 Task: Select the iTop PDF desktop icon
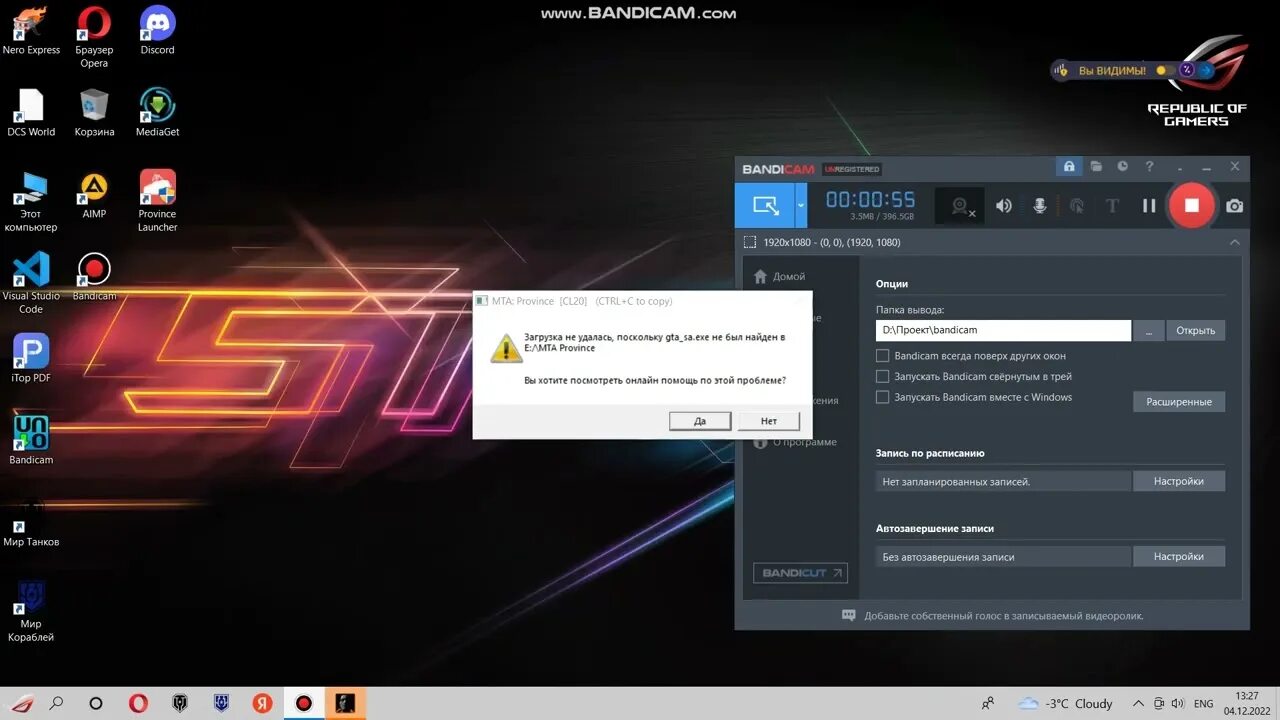pos(31,358)
